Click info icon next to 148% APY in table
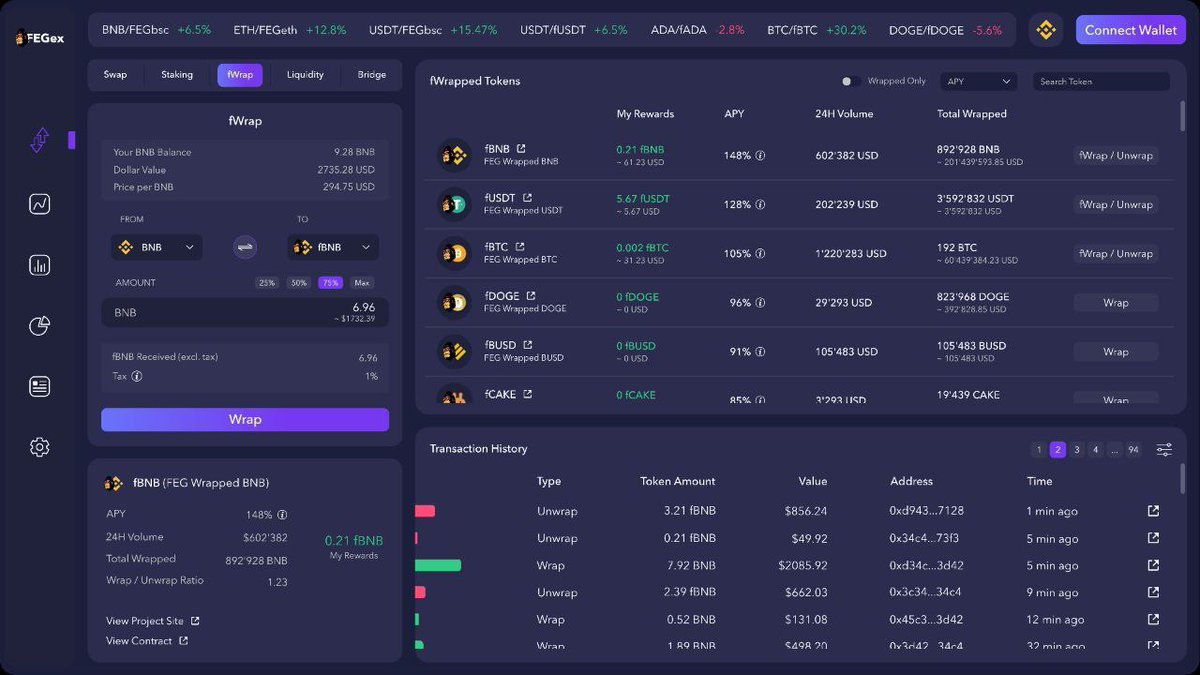The height and width of the screenshot is (675, 1200). coord(760,156)
